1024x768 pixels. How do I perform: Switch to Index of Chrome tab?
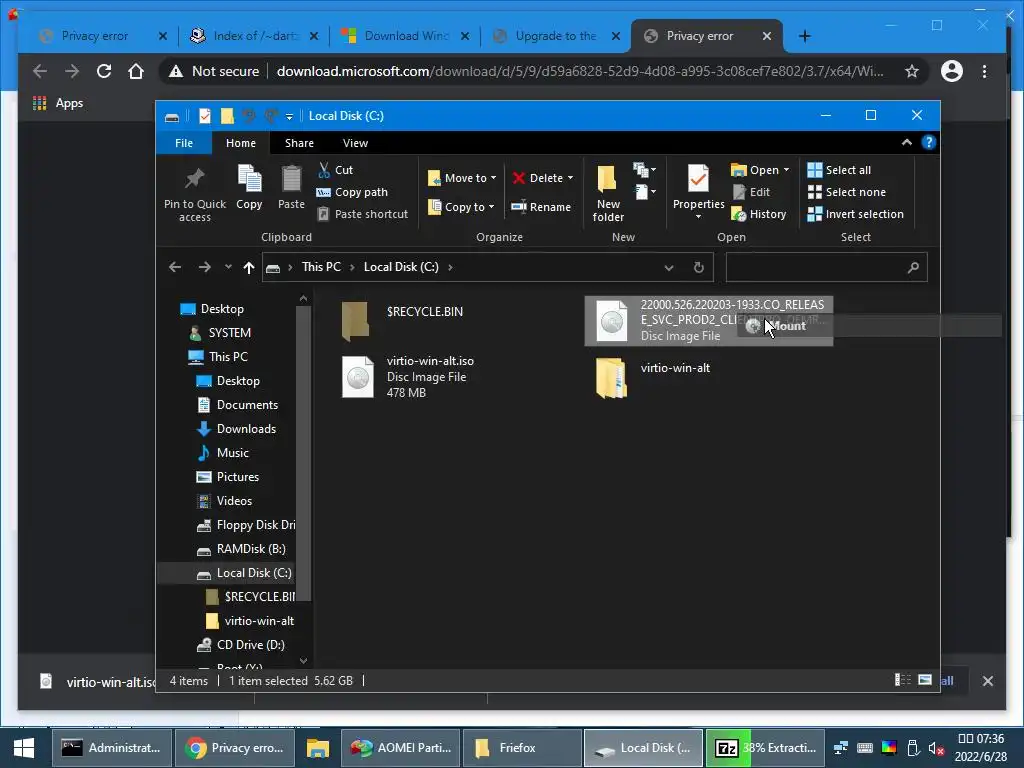point(253,36)
